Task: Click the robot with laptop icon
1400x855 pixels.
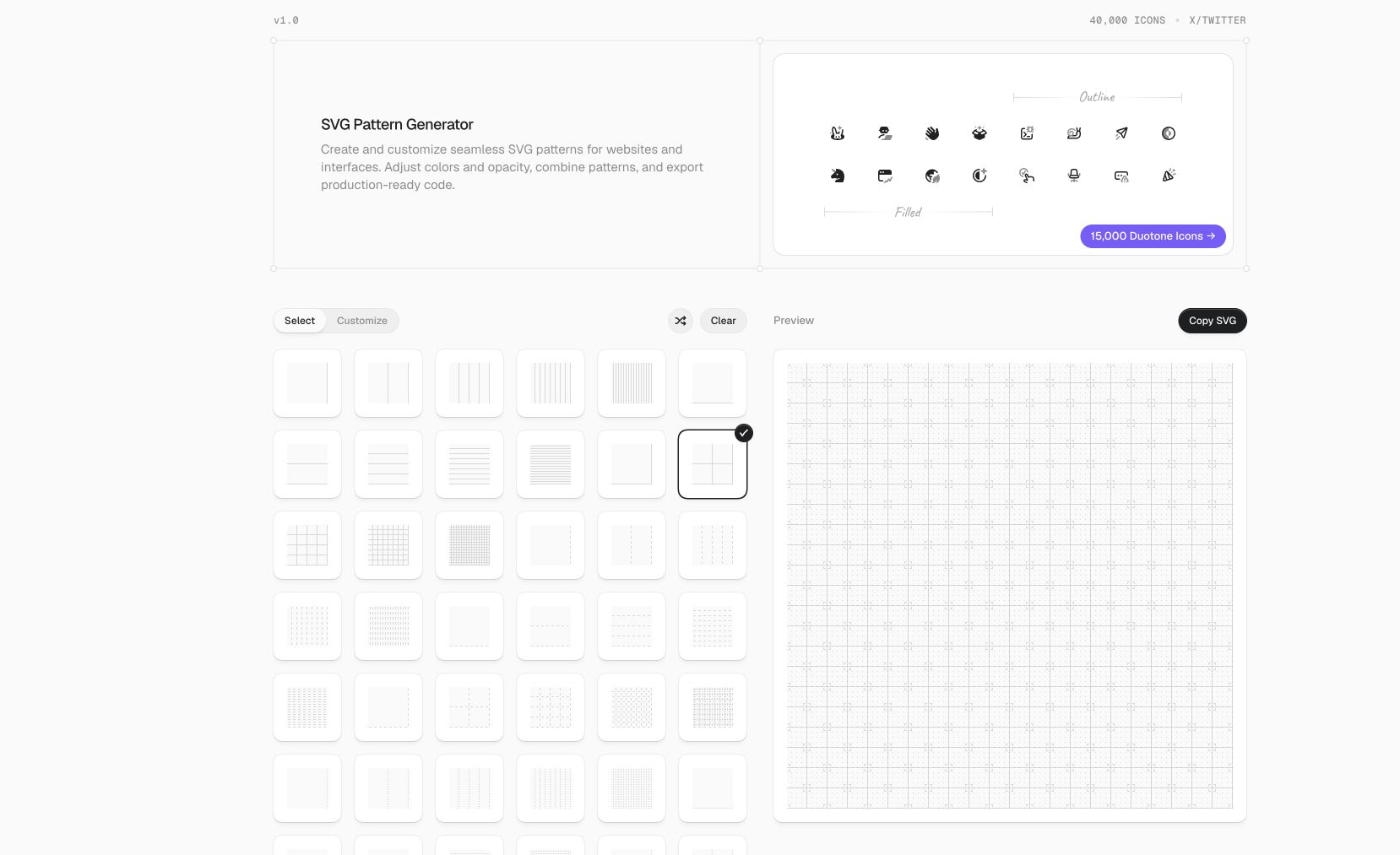Action: (x=885, y=133)
